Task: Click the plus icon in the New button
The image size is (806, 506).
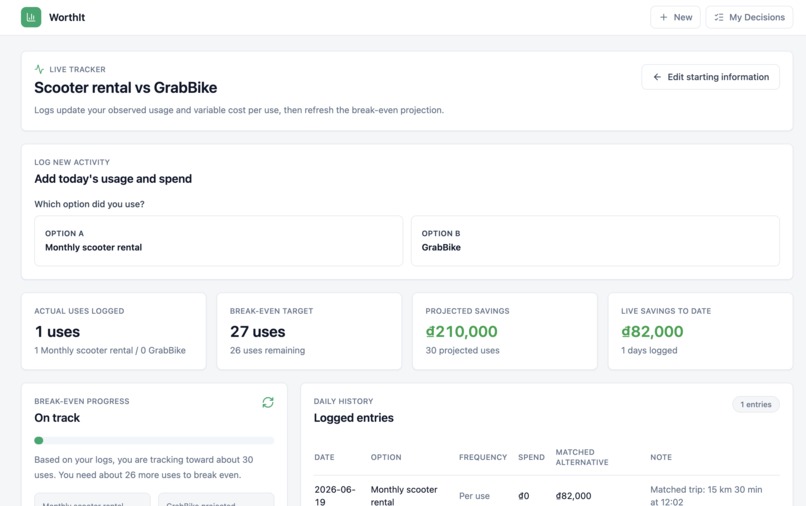Action: (664, 17)
